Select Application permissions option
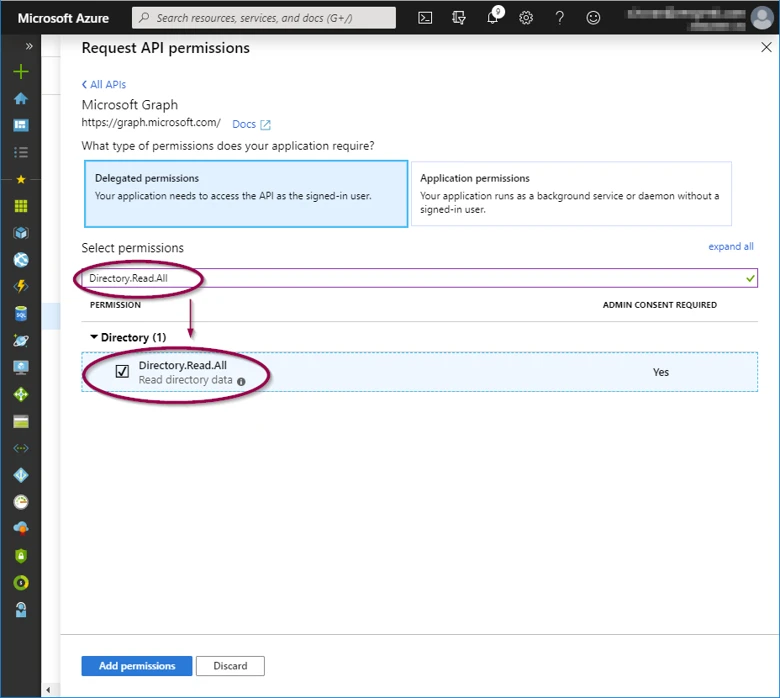Image resolution: width=780 pixels, height=698 pixels. 571,194
